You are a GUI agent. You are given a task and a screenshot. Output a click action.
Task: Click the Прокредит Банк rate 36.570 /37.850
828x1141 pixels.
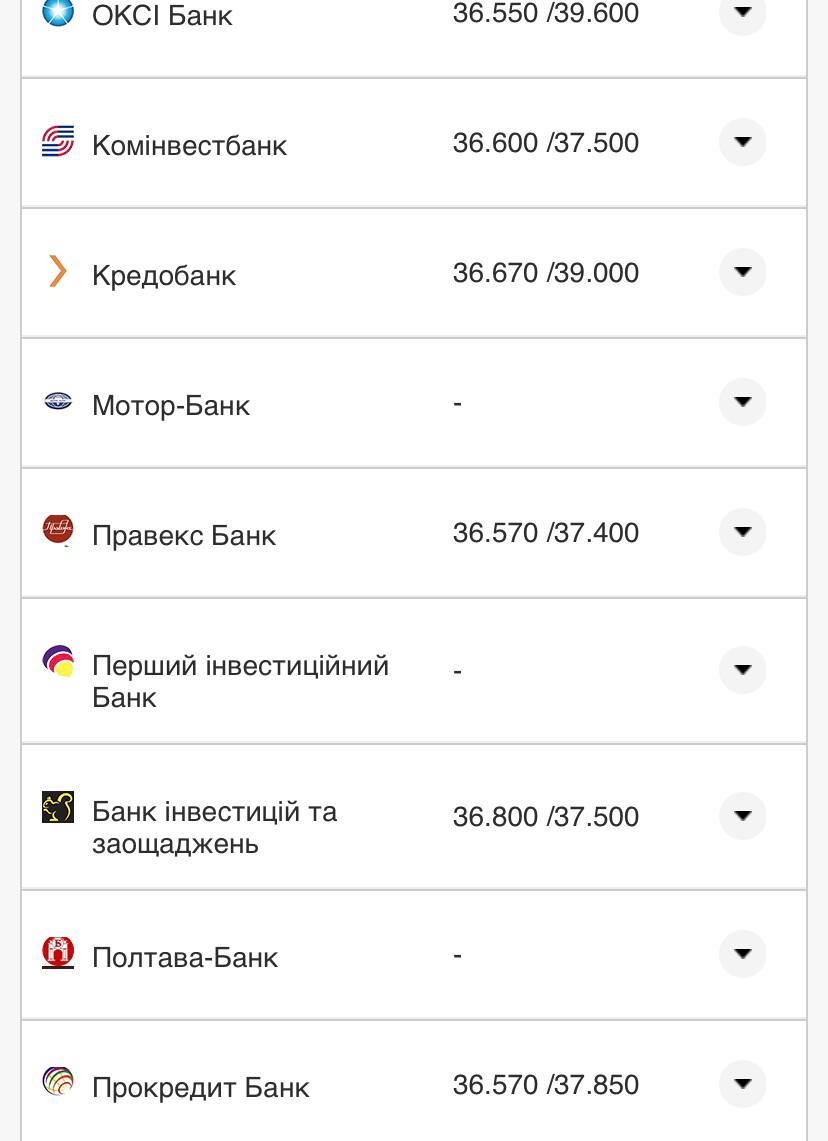pyautogui.click(x=545, y=1085)
